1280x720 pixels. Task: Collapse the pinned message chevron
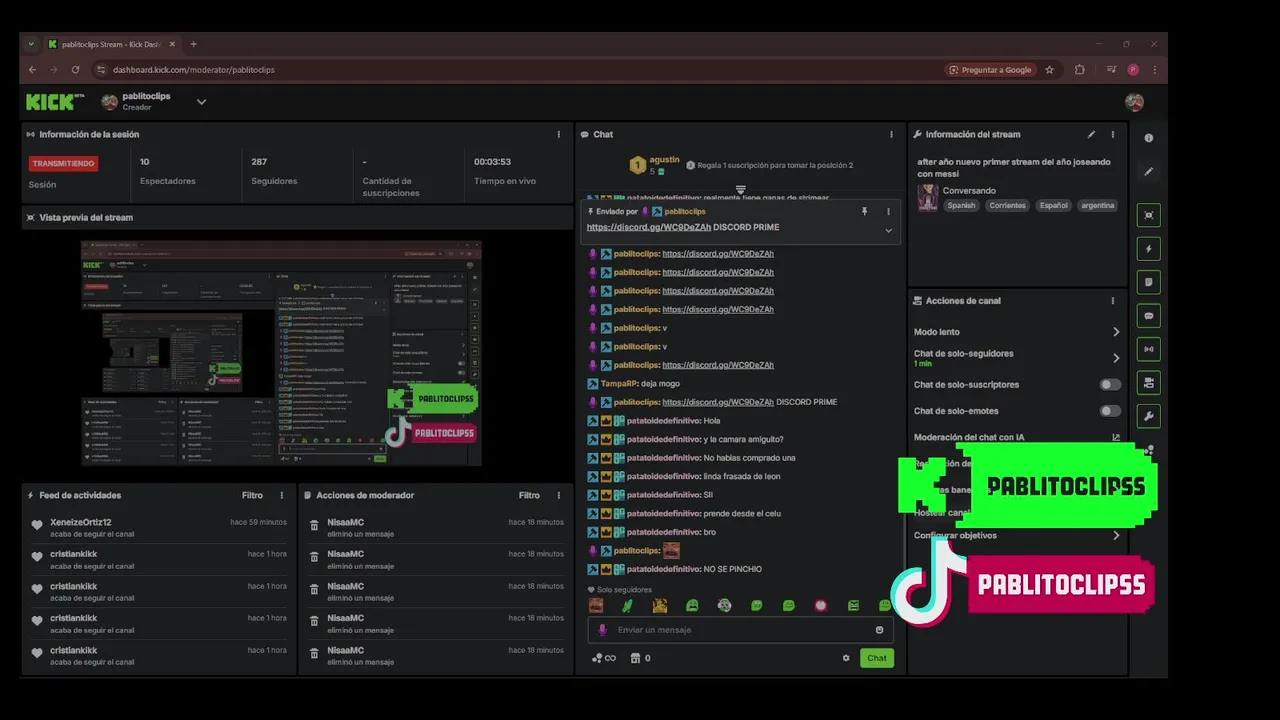coord(888,231)
